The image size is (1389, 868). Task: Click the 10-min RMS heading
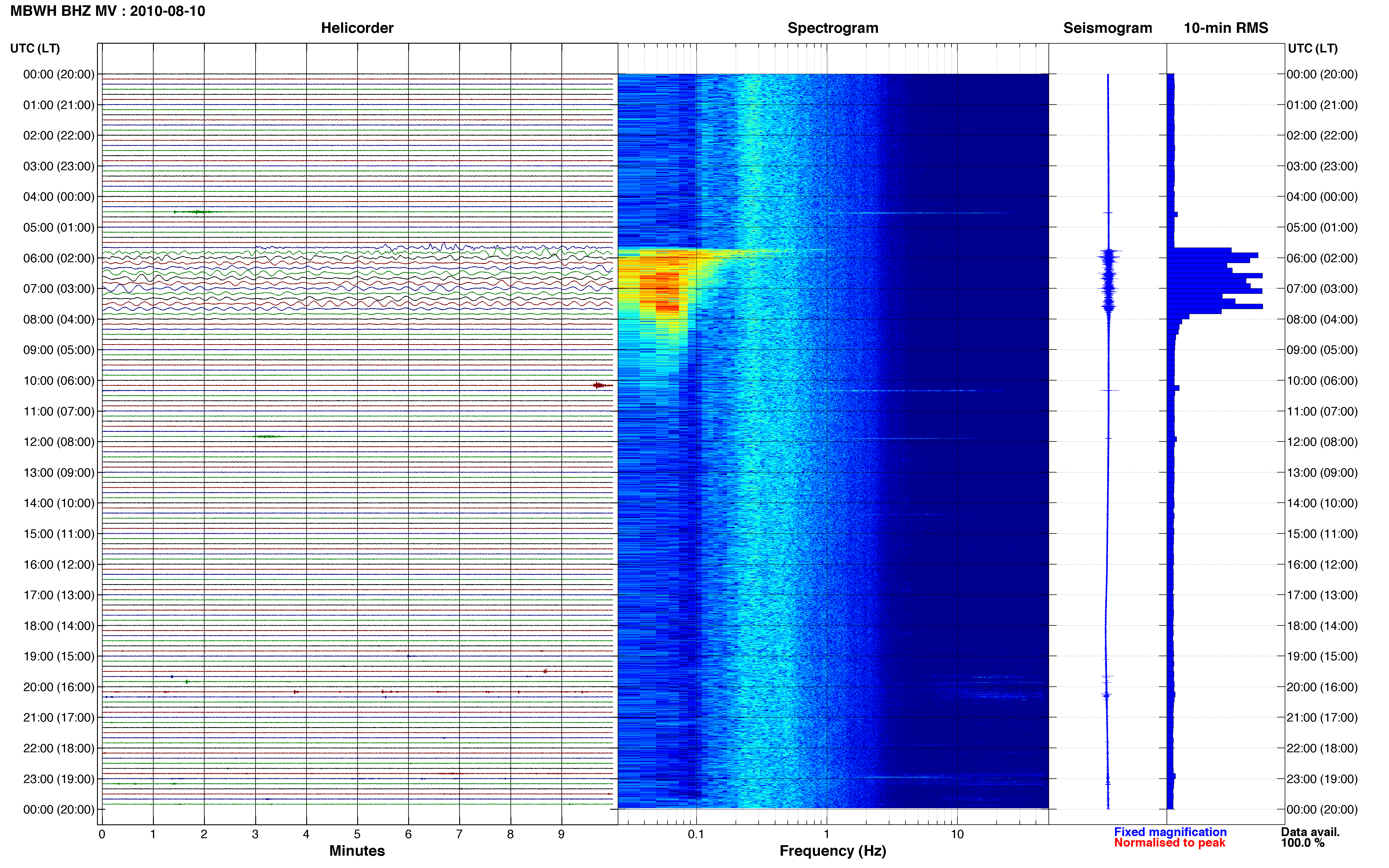(x=1225, y=28)
